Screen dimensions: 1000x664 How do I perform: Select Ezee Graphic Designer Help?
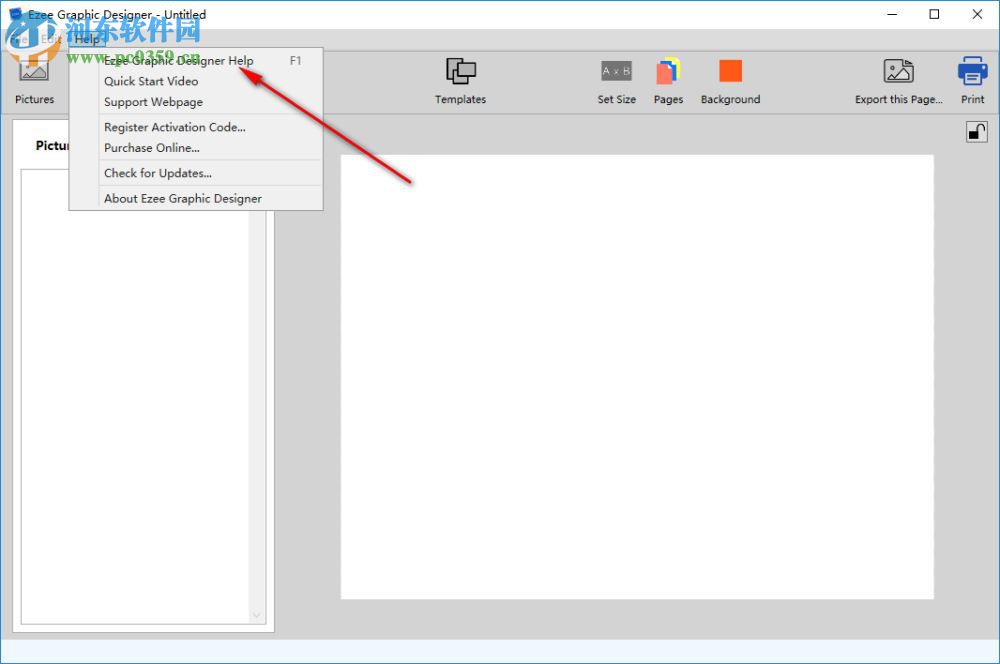click(x=178, y=60)
